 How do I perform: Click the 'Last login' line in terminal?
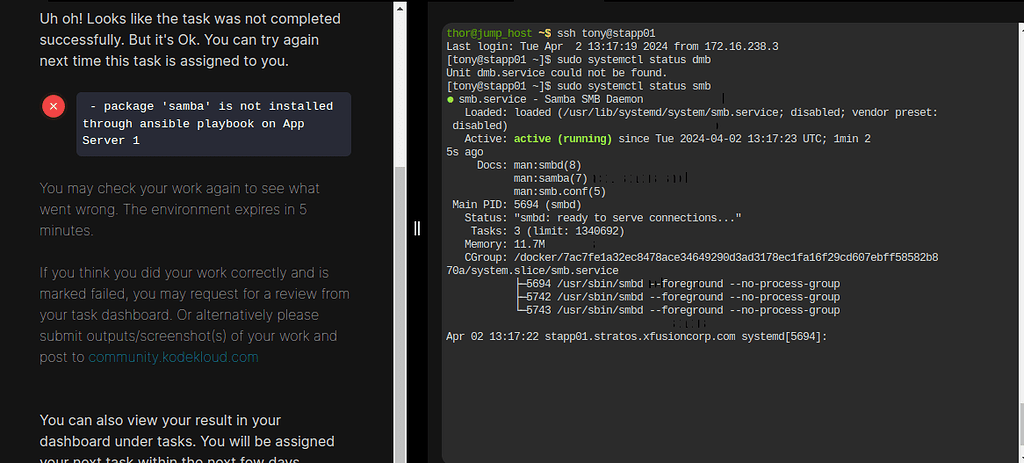603,47
